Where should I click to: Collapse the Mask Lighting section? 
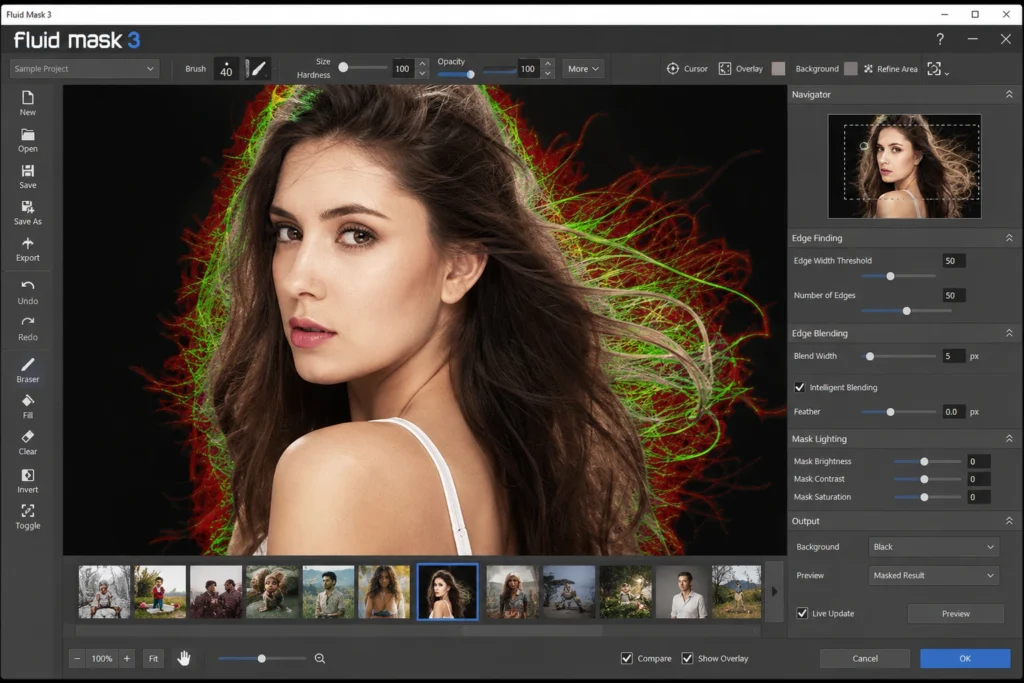(x=1009, y=439)
